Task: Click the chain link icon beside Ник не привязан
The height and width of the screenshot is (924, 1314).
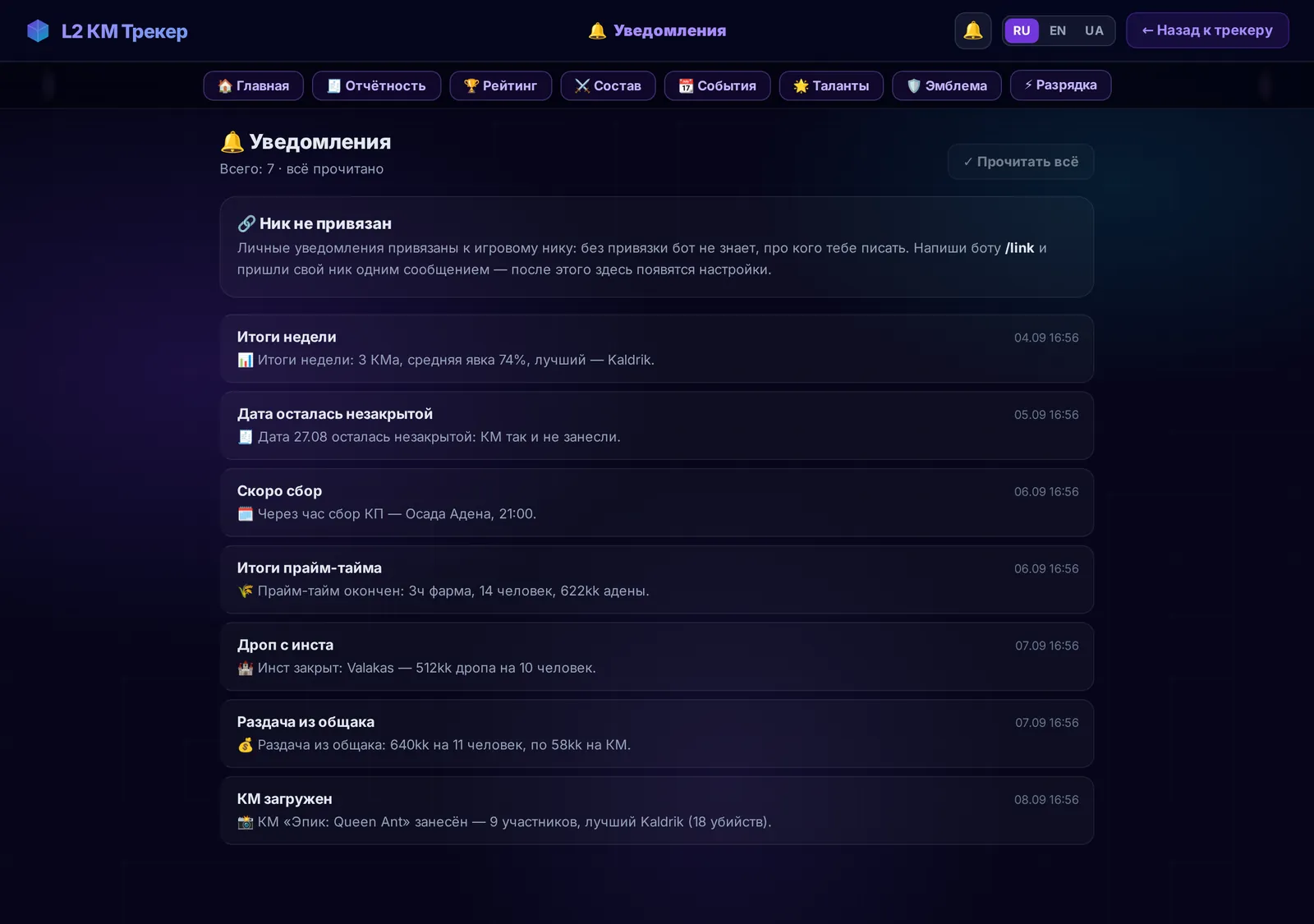Action: 246,223
